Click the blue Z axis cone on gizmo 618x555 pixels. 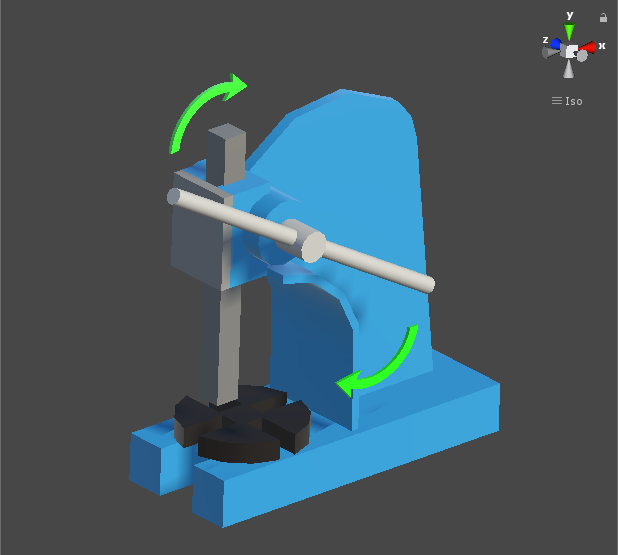[556, 43]
